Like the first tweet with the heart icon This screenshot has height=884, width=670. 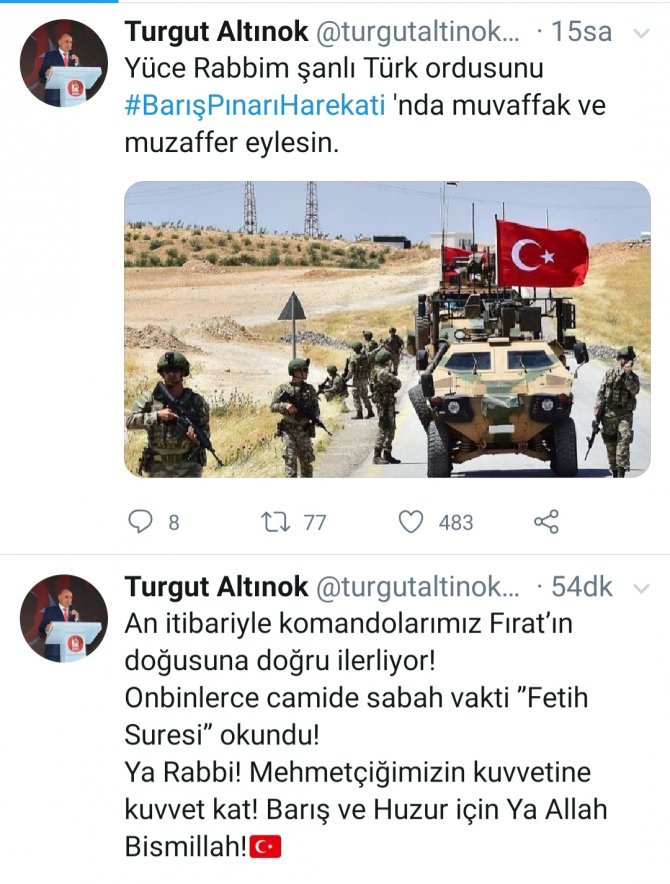point(411,521)
